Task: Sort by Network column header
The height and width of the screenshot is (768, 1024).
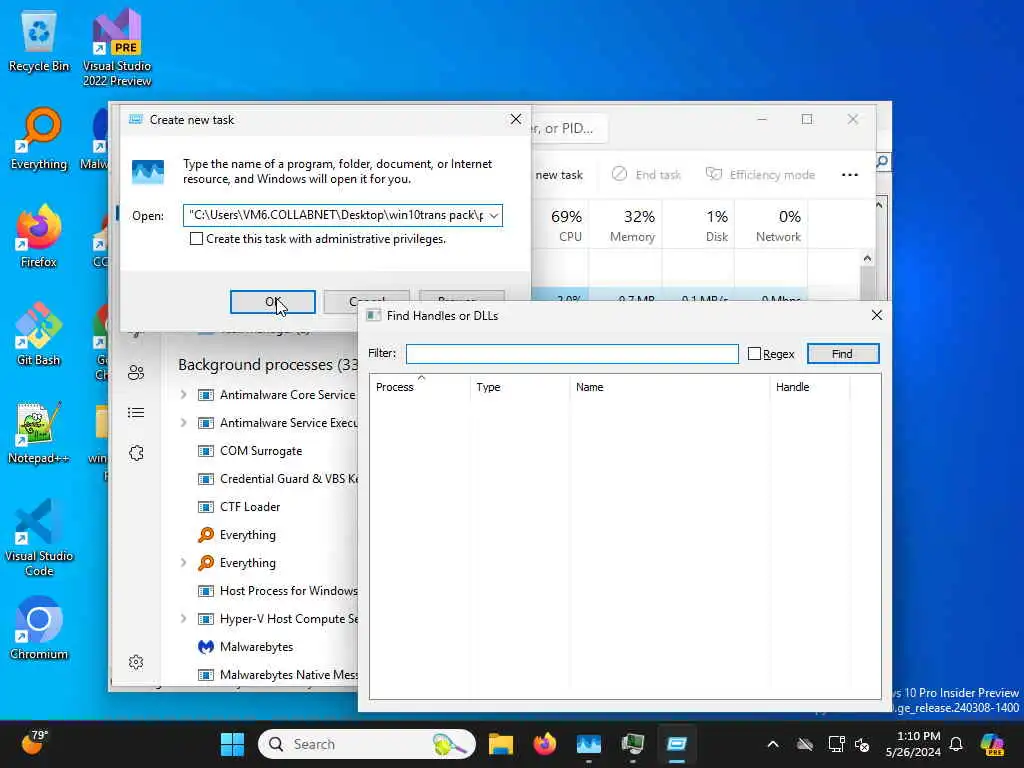Action: 771,225
